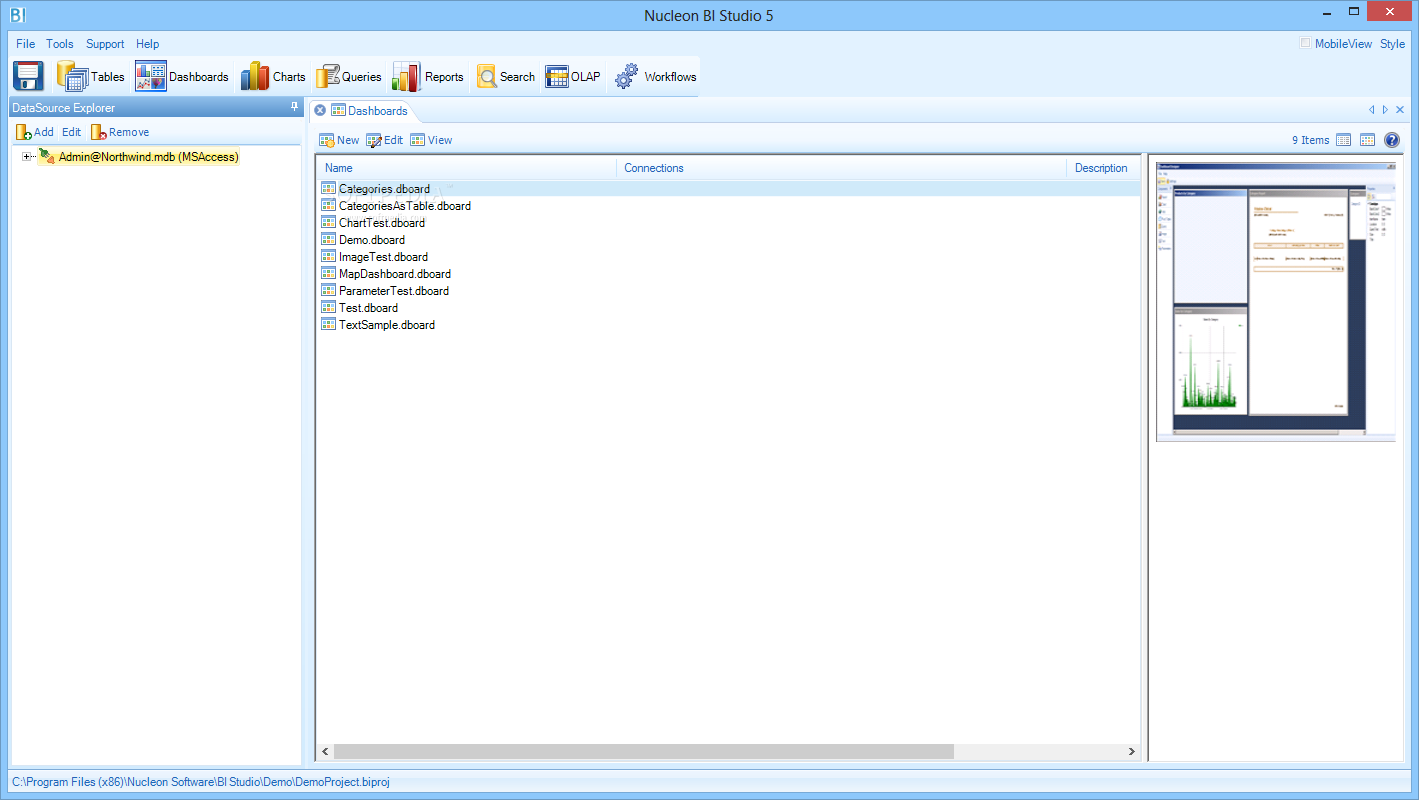This screenshot has width=1419, height=800.
Task: Go to the previous tab with left arrow
Action: click(1372, 110)
